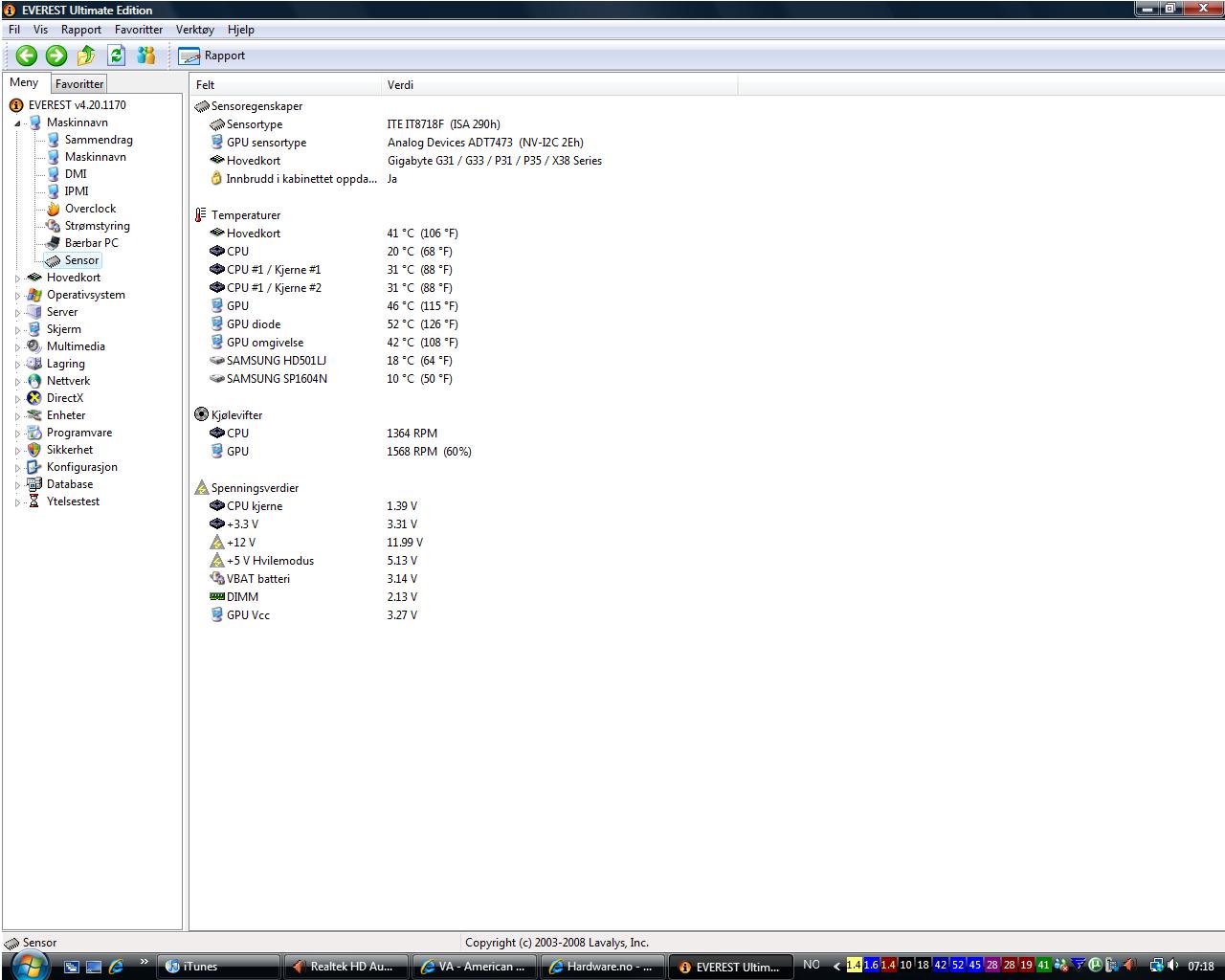Select the Innbrudd i kabinettet row
This screenshot has width=1225, height=980.
tap(464, 179)
